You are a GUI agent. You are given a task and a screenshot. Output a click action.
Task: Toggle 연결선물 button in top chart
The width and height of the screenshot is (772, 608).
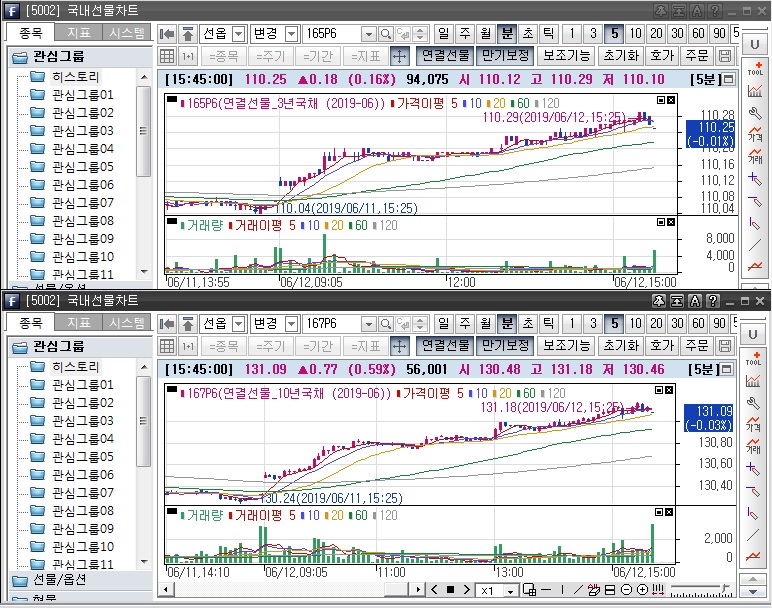443,55
